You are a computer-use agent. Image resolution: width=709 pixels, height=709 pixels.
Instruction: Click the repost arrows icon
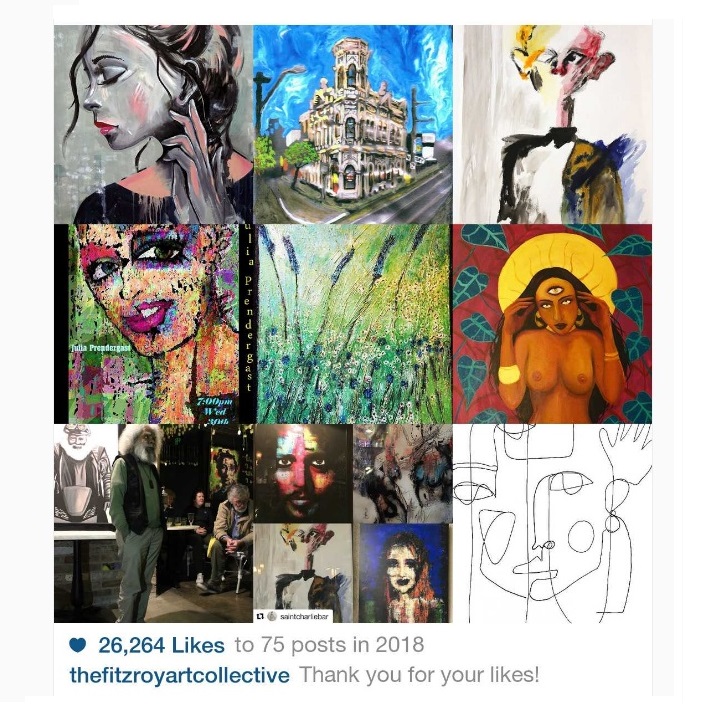(260, 616)
